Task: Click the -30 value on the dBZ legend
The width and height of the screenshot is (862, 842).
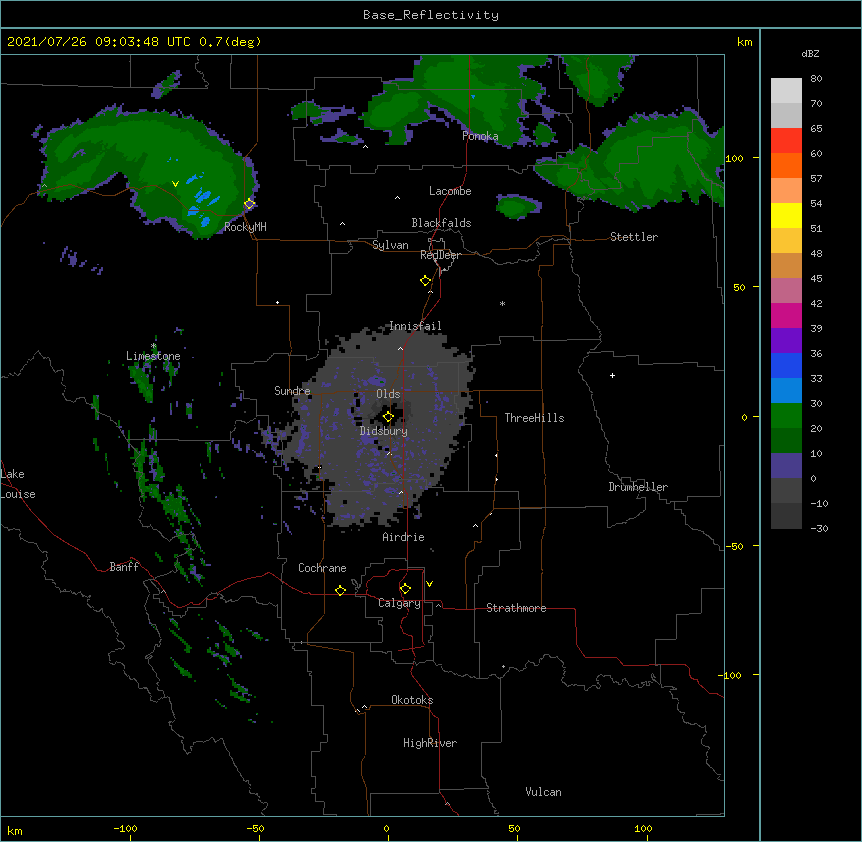Action: tap(819, 529)
